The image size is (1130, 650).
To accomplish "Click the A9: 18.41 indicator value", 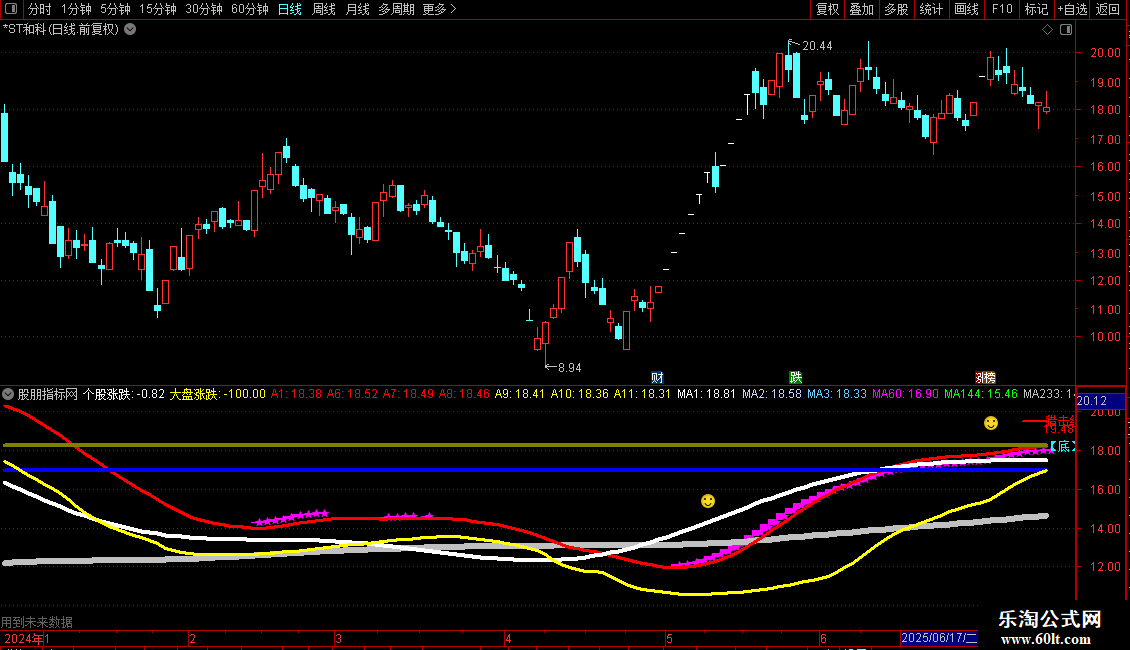I will 520,394.
